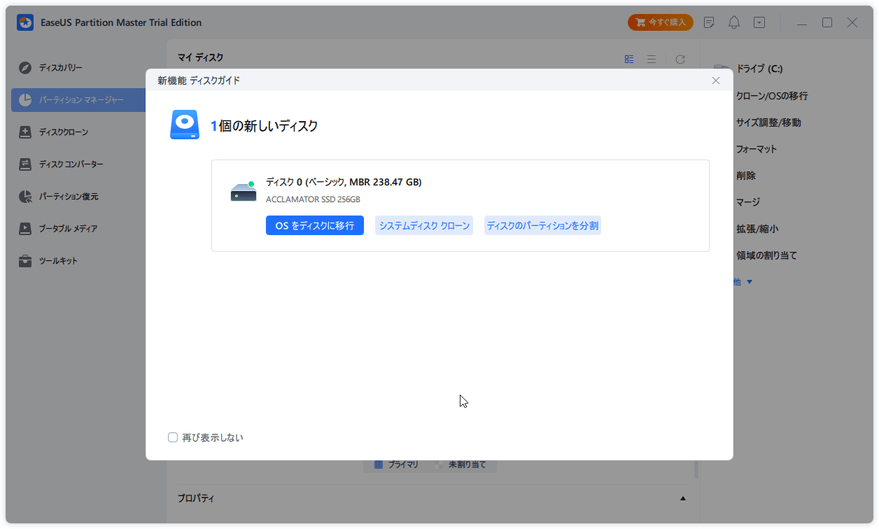
Task: Click the 今すぐ購入 purchase button
Action: click(660, 22)
